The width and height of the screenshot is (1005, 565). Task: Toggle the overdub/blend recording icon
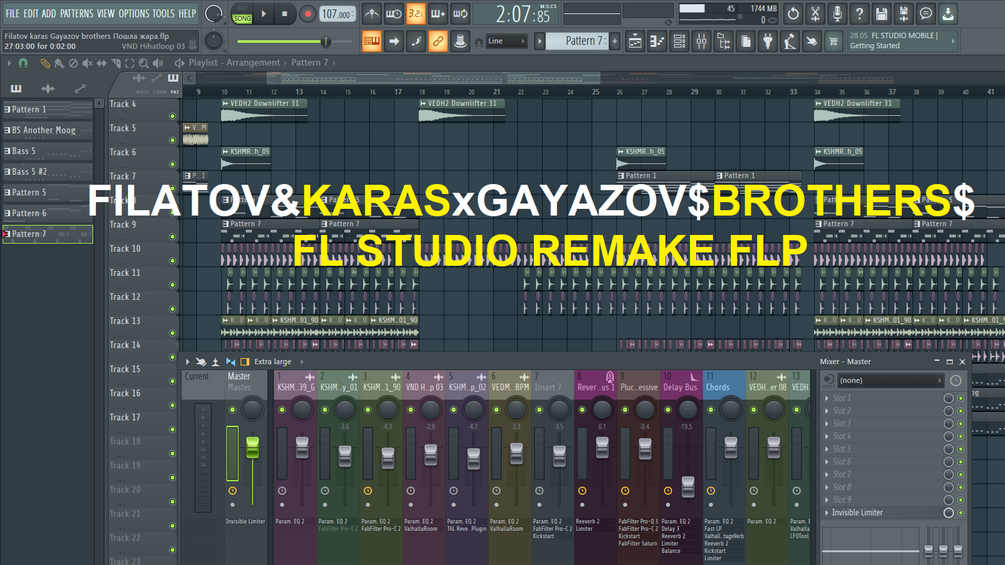click(438, 14)
